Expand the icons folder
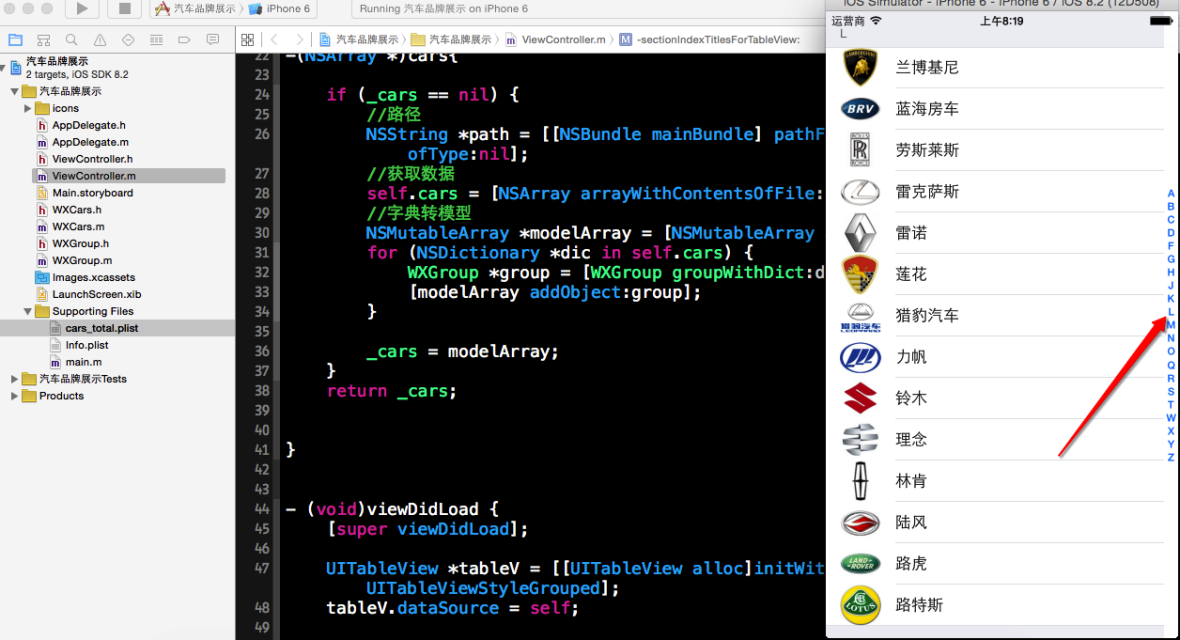 (28, 108)
